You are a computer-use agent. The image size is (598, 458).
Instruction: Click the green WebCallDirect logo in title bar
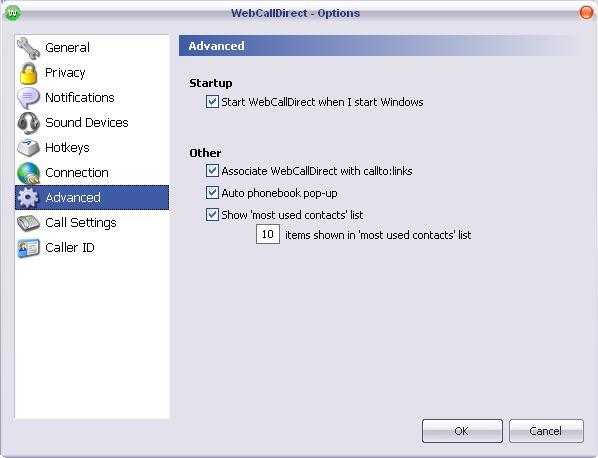tap(13, 13)
